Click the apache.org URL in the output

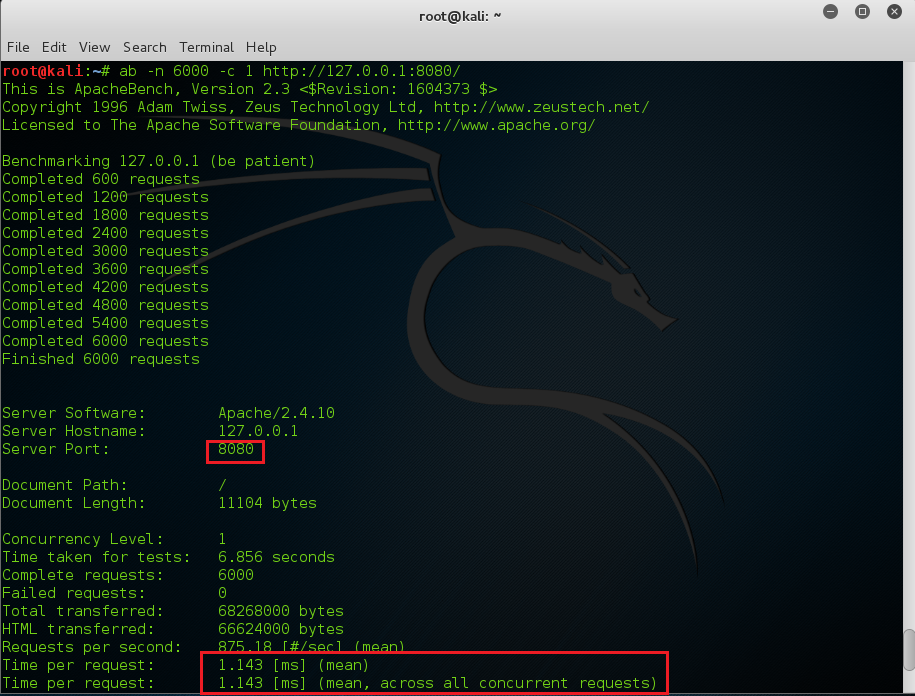[x=496, y=125]
